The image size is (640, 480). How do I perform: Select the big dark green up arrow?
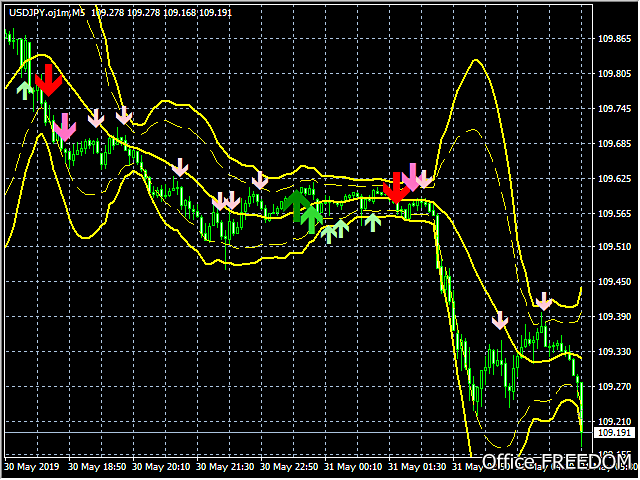coord(297,206)
